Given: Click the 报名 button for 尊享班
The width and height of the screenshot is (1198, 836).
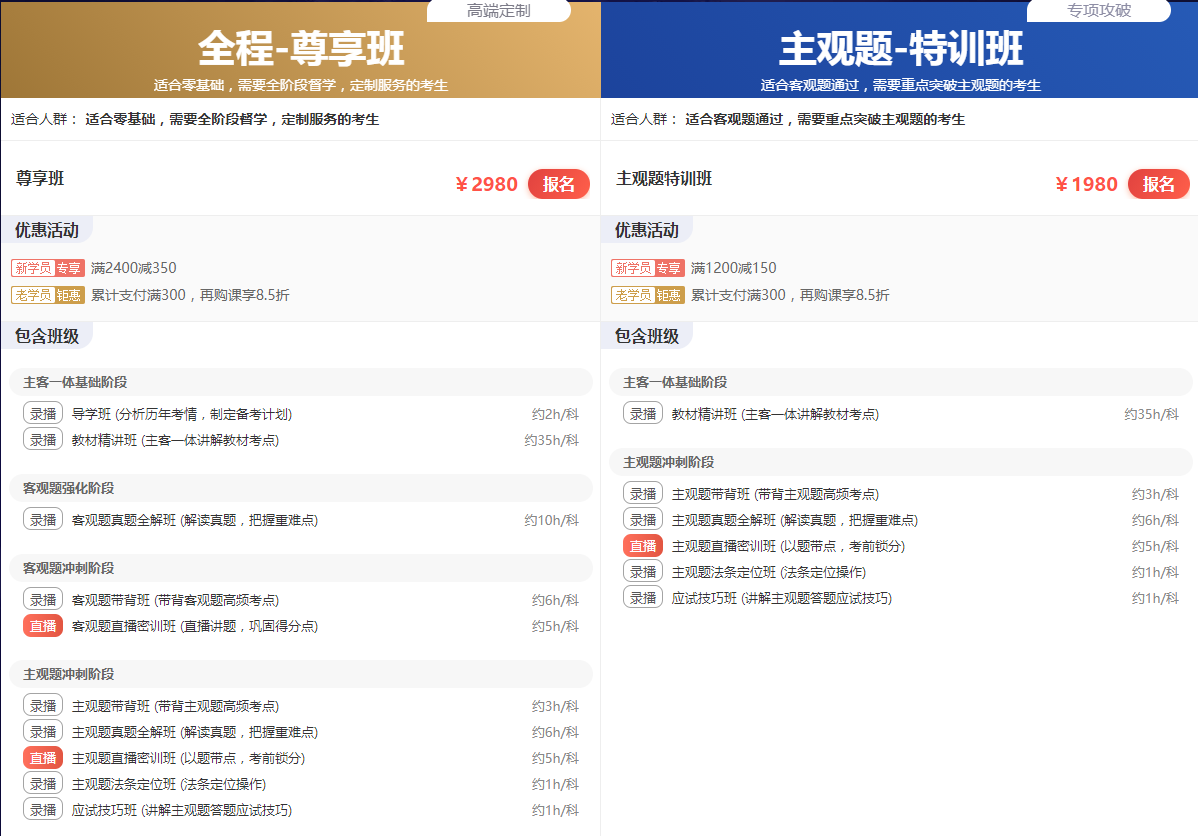Looking at the screenshot, I should pyautogui.click(x=559, y=184).
